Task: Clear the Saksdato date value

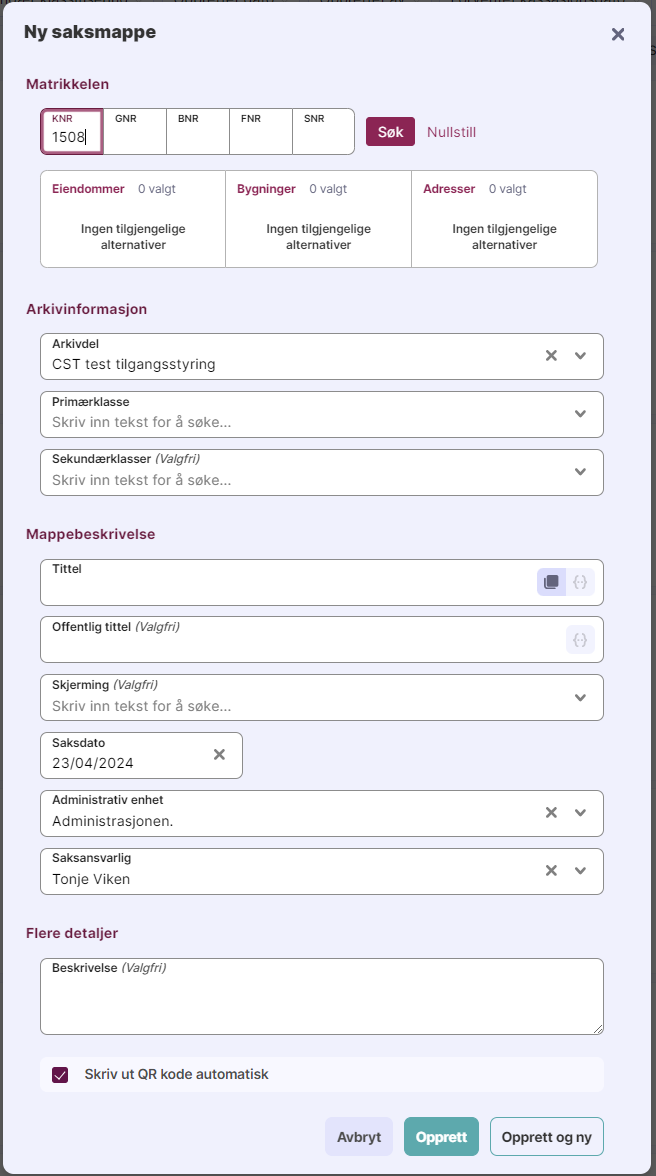Action: (219, 755)
